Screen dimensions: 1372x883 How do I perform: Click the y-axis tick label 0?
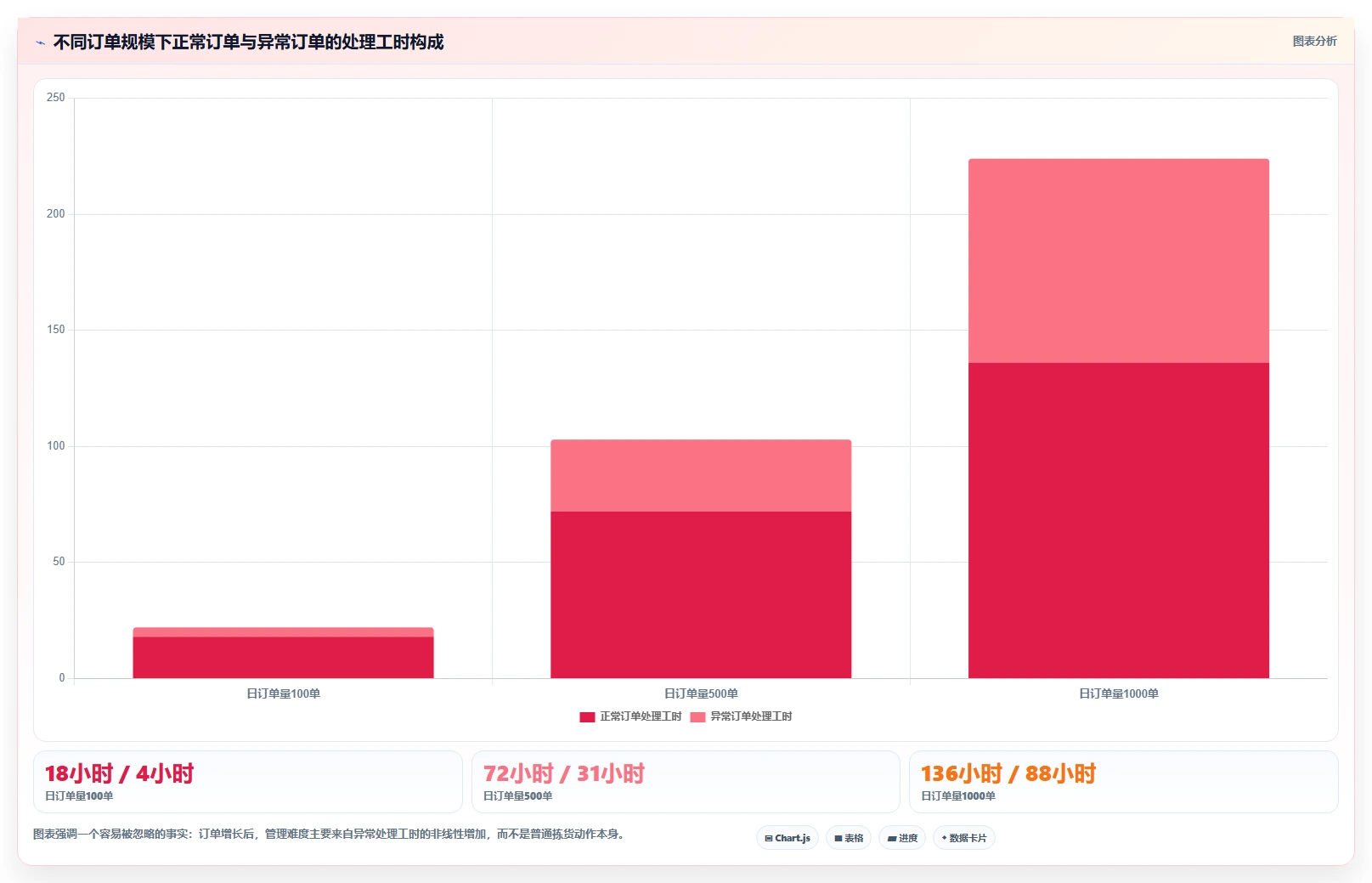[62, 677]
